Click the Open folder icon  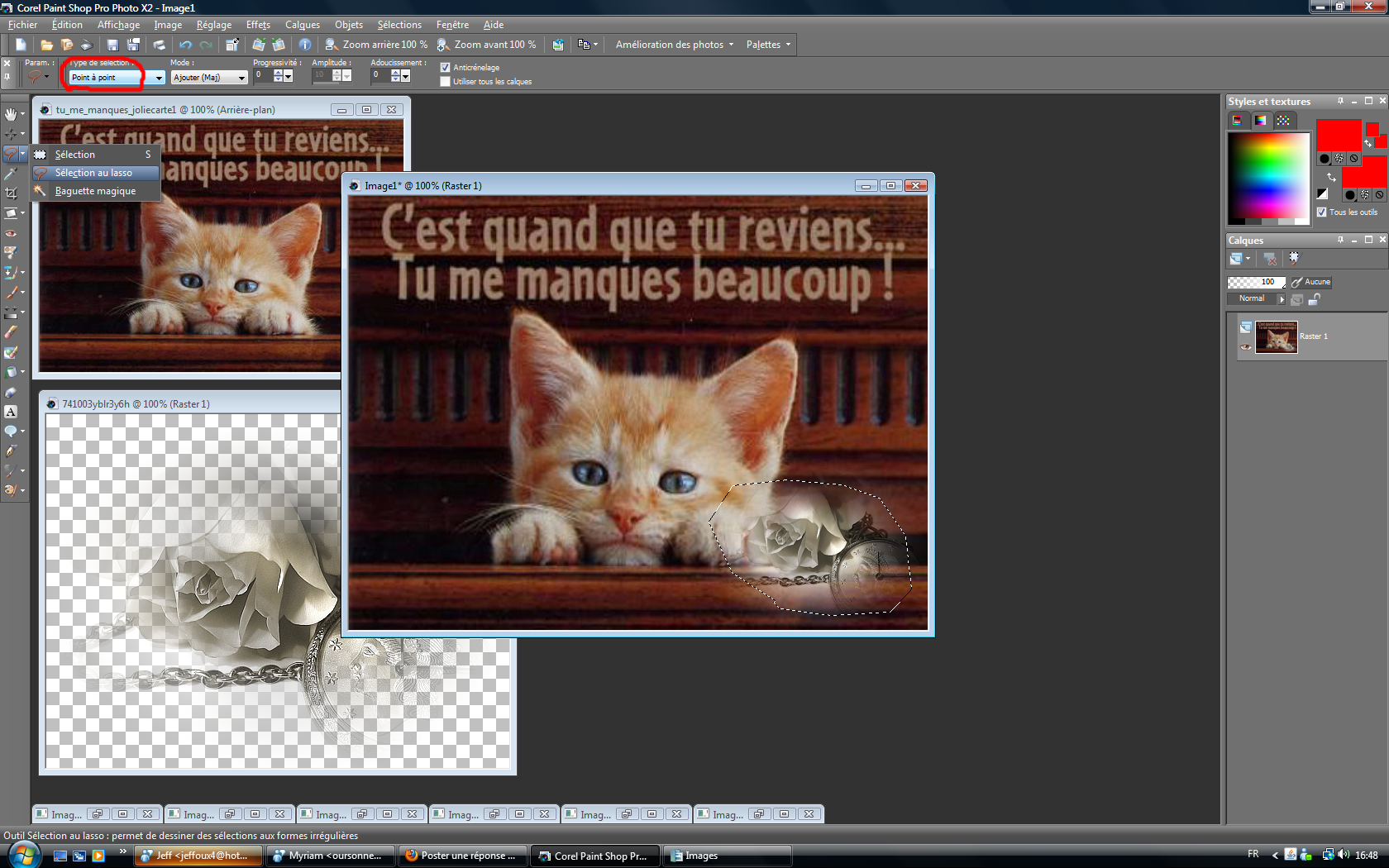(x=47, y=45)
